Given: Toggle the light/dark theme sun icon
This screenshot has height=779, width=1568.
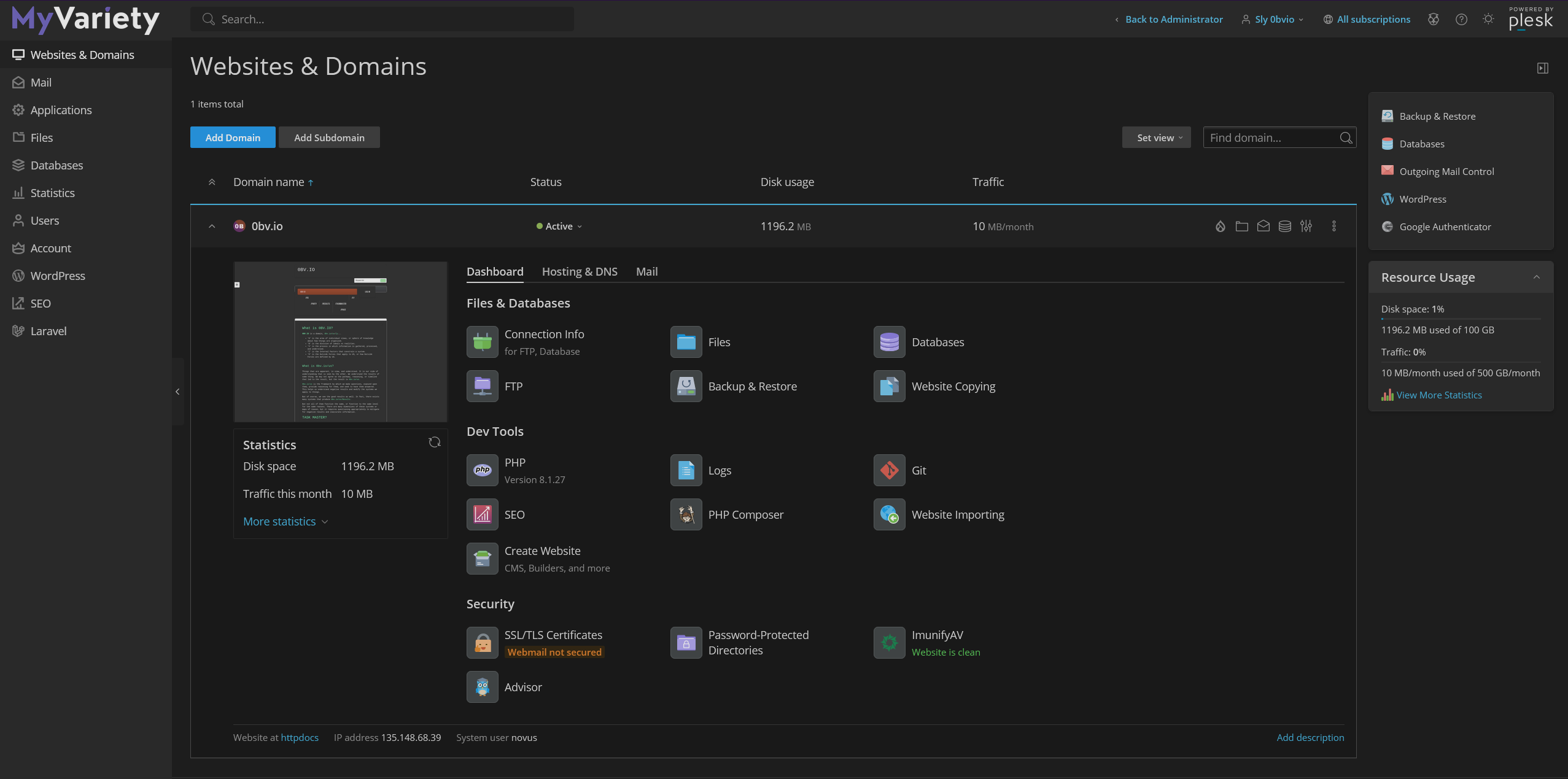Looking at the screenshot, I should point(1488,19).
